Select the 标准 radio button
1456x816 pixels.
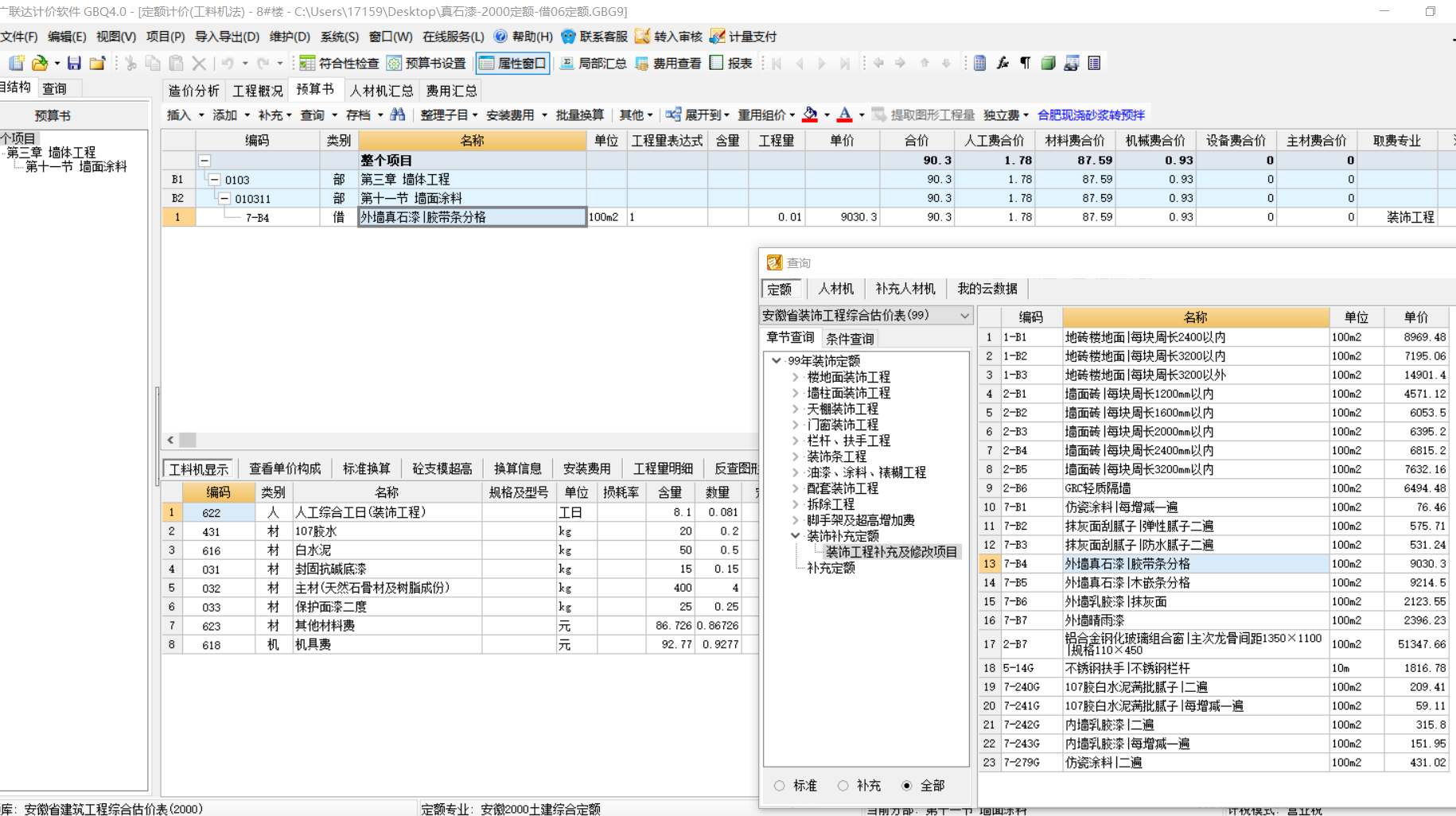pyautogui.click(x=780, y=786)
